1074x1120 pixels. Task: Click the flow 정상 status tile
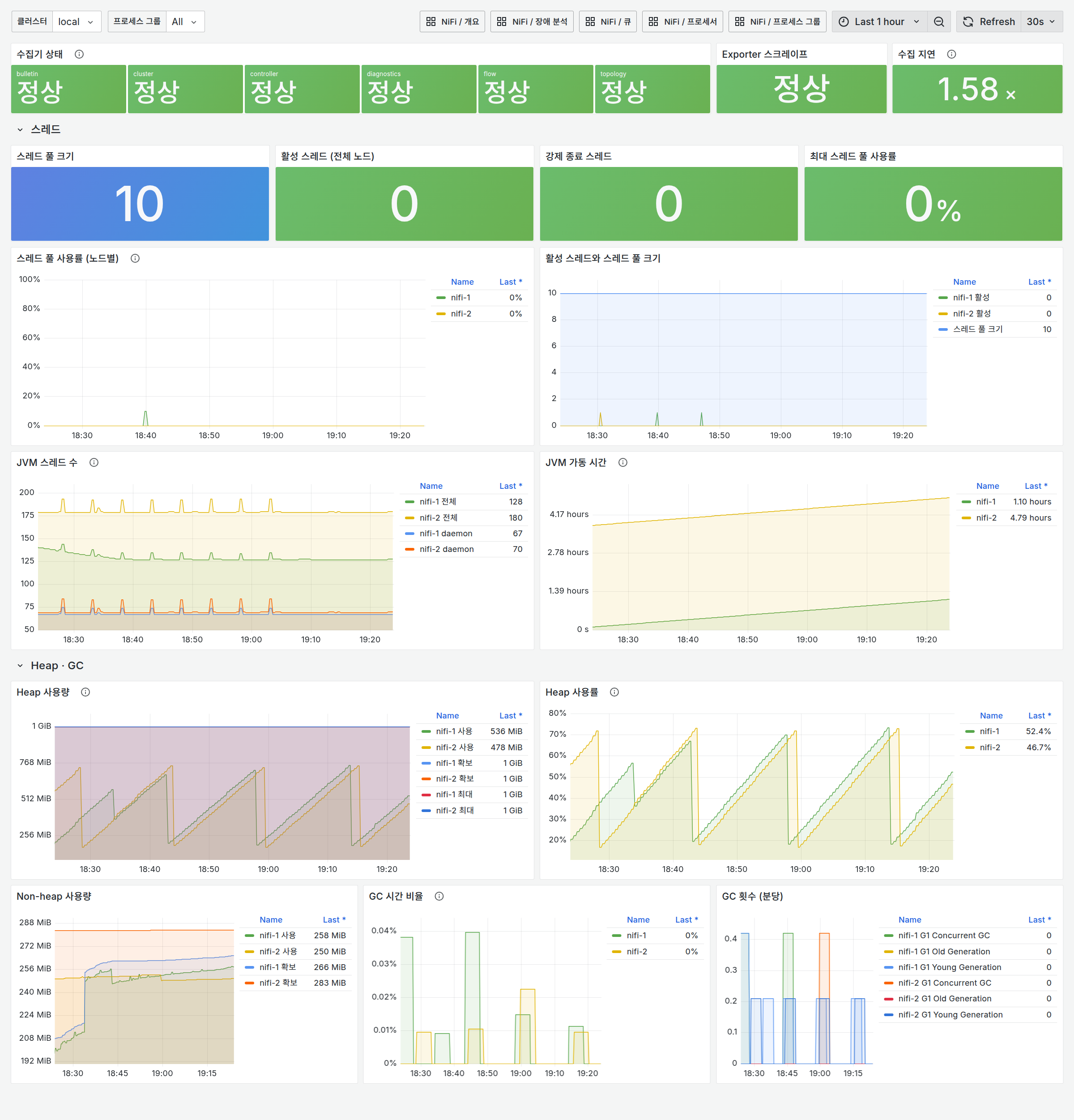click(536, 89)
